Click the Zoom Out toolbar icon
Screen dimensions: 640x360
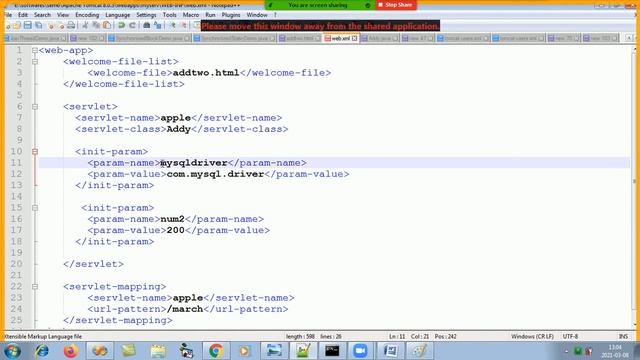pos(183,26)
